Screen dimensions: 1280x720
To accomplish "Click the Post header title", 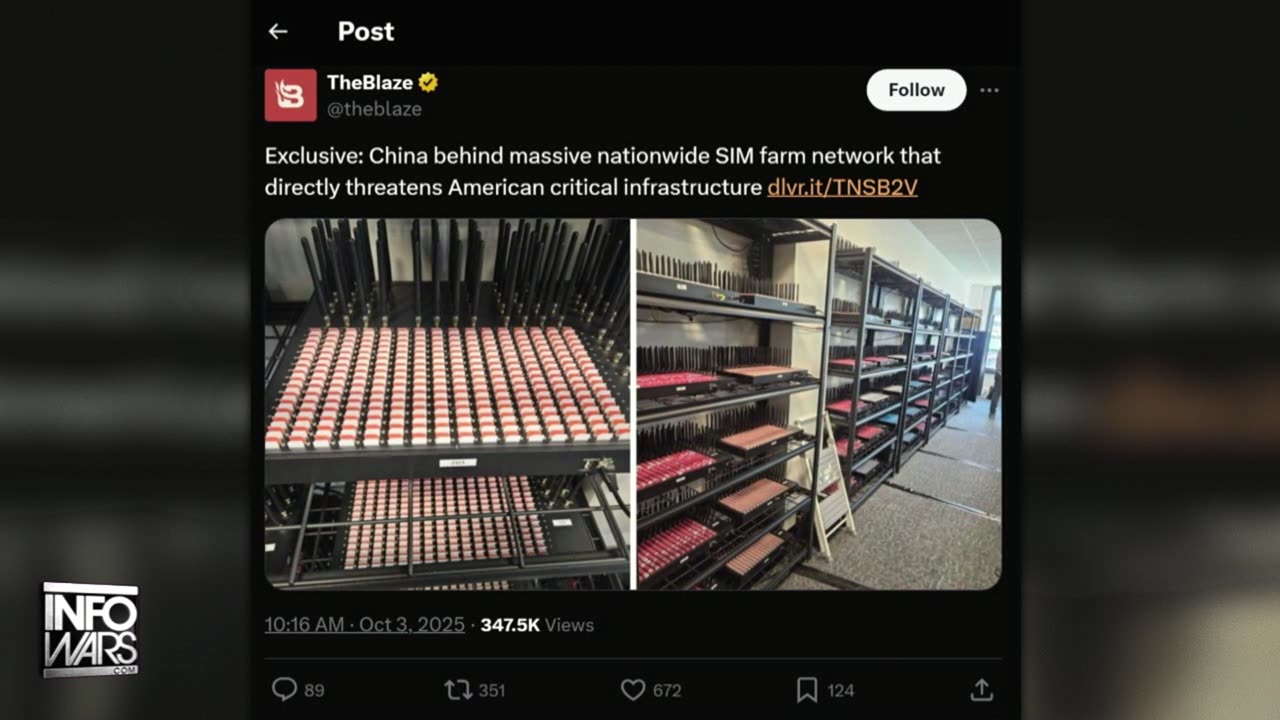I will coord(366,32).
